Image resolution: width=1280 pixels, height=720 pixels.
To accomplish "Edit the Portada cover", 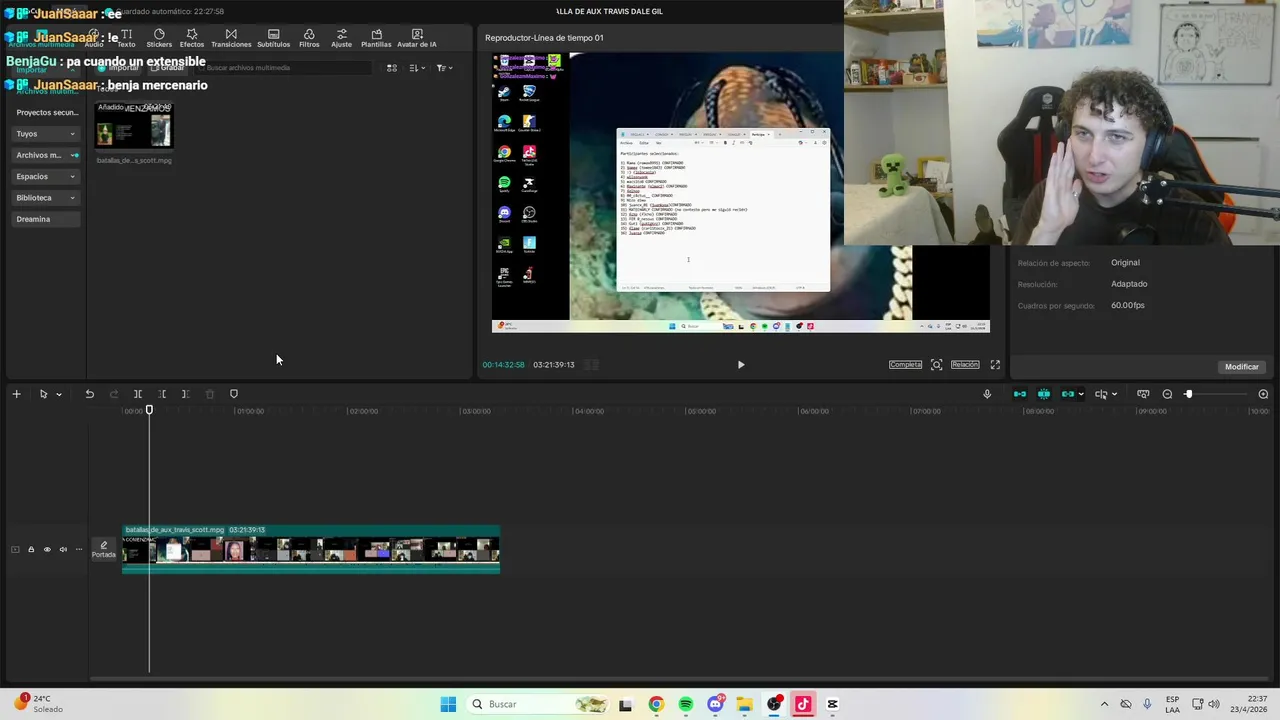I will pos(104,549).
